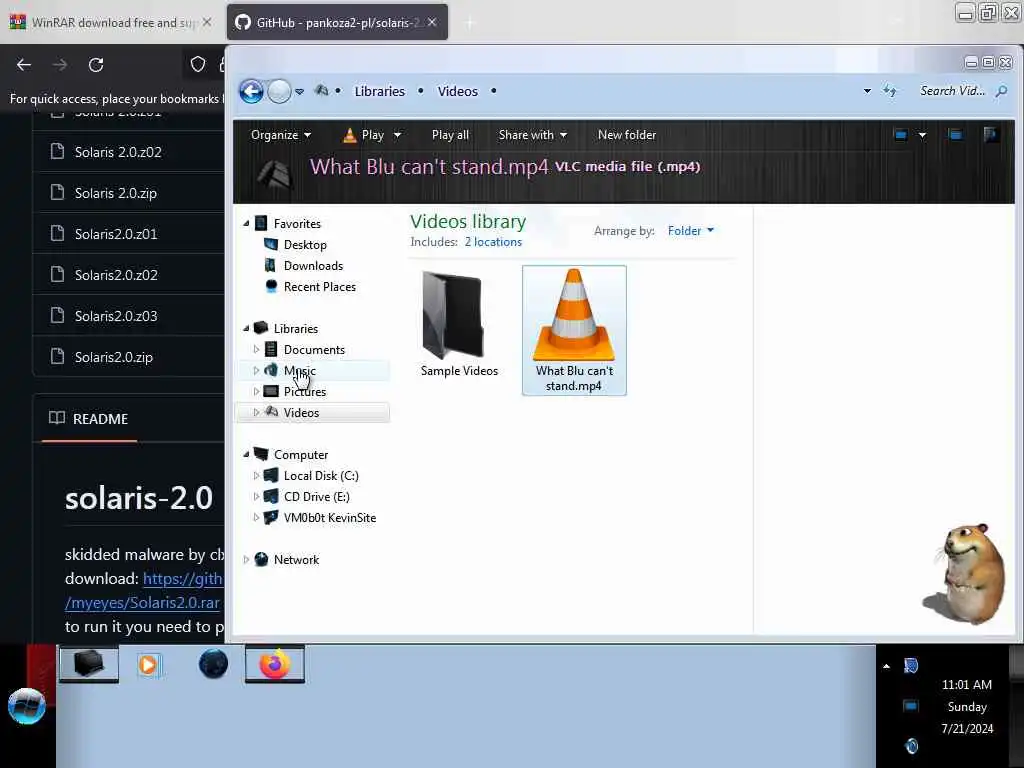Collapse the Libraries tree section
Viewport: 1024px width, 768px height.
246,329
